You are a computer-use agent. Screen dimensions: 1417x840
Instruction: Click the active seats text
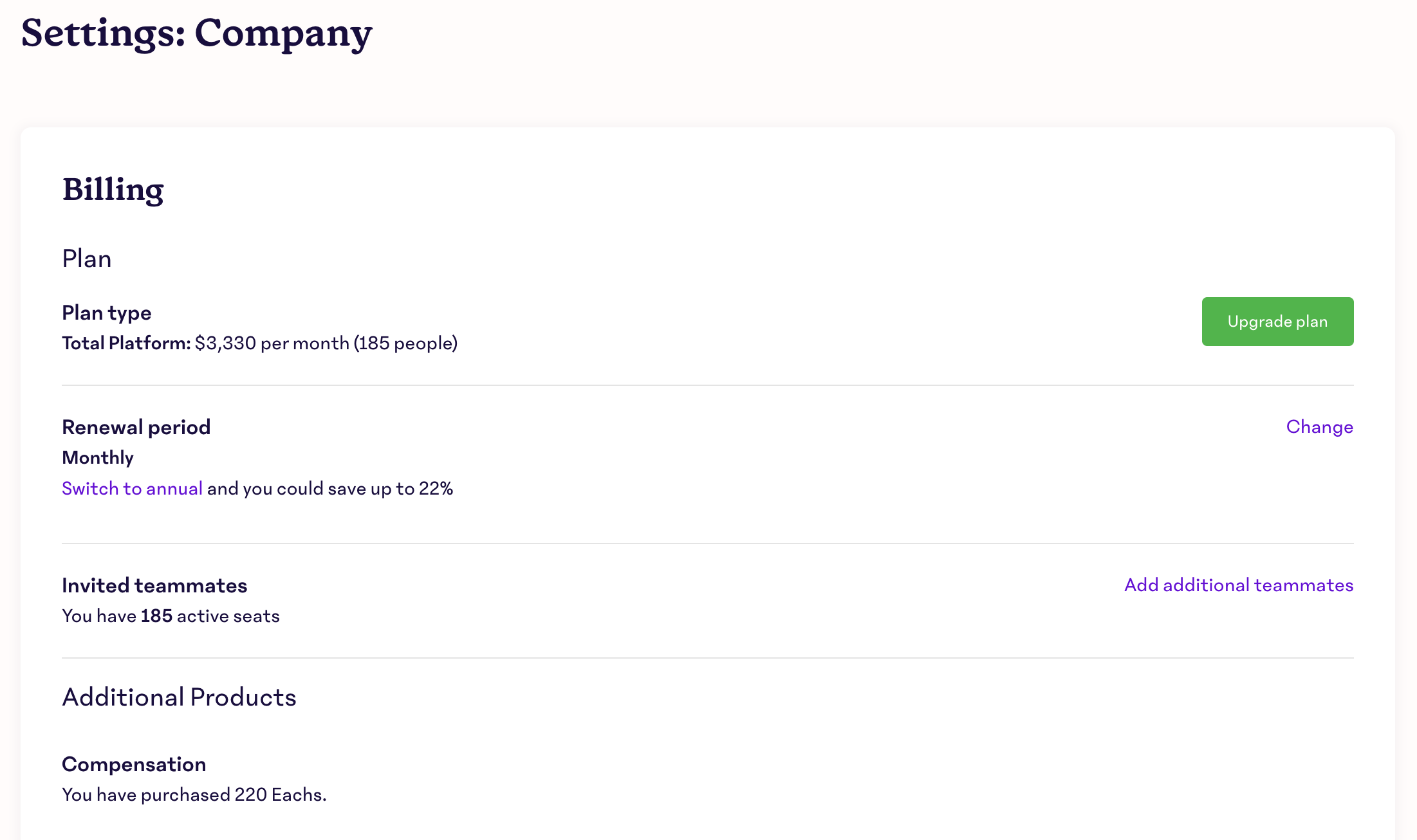pyautogui.click(x=228, y=616)
